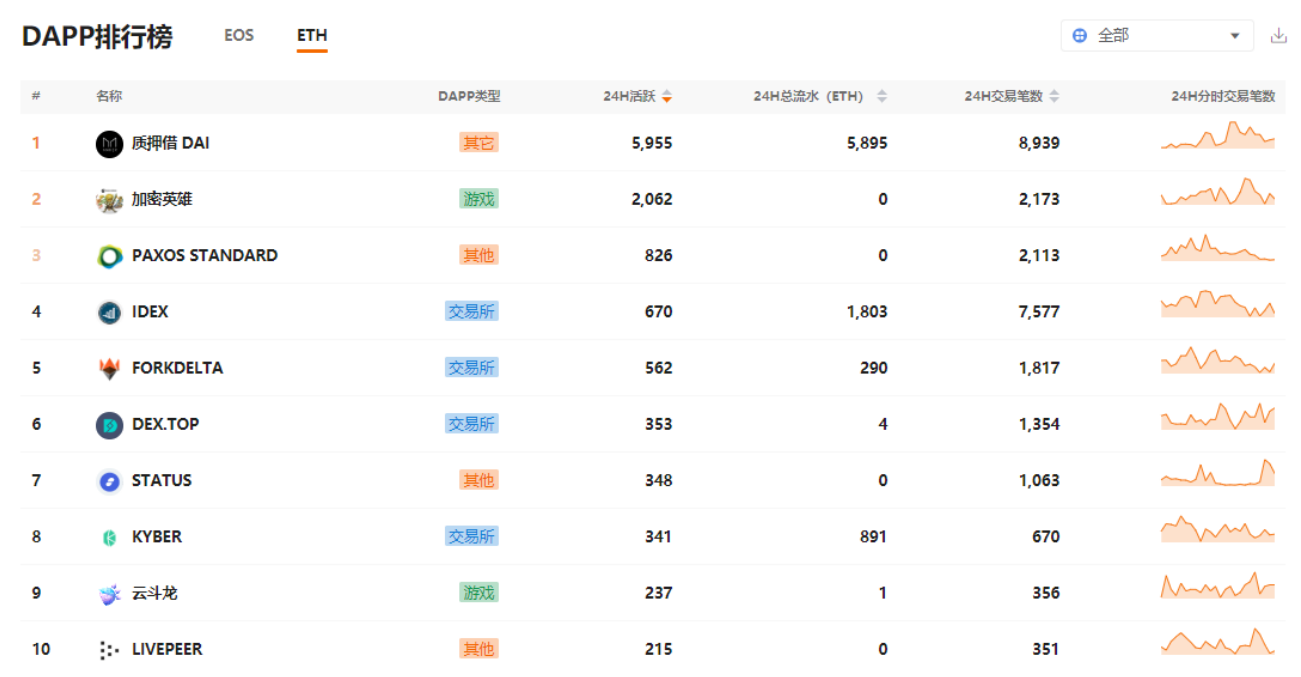Click the 7,577 transactions value for IDEX
1301x677 pixels.
coord(1039,311)
